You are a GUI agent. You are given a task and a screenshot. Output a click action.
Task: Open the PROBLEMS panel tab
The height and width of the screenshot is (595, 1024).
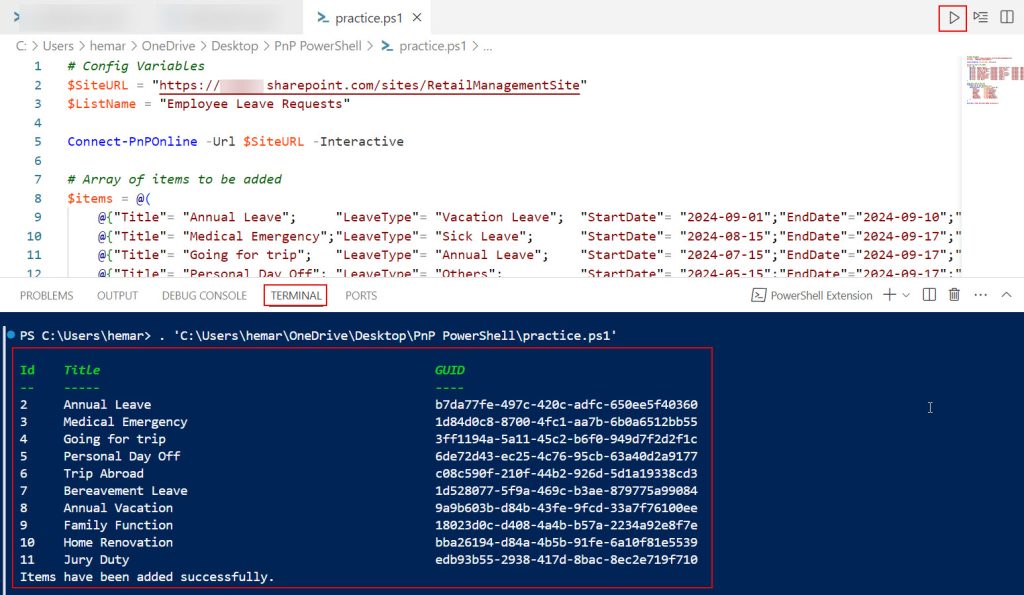46,296
